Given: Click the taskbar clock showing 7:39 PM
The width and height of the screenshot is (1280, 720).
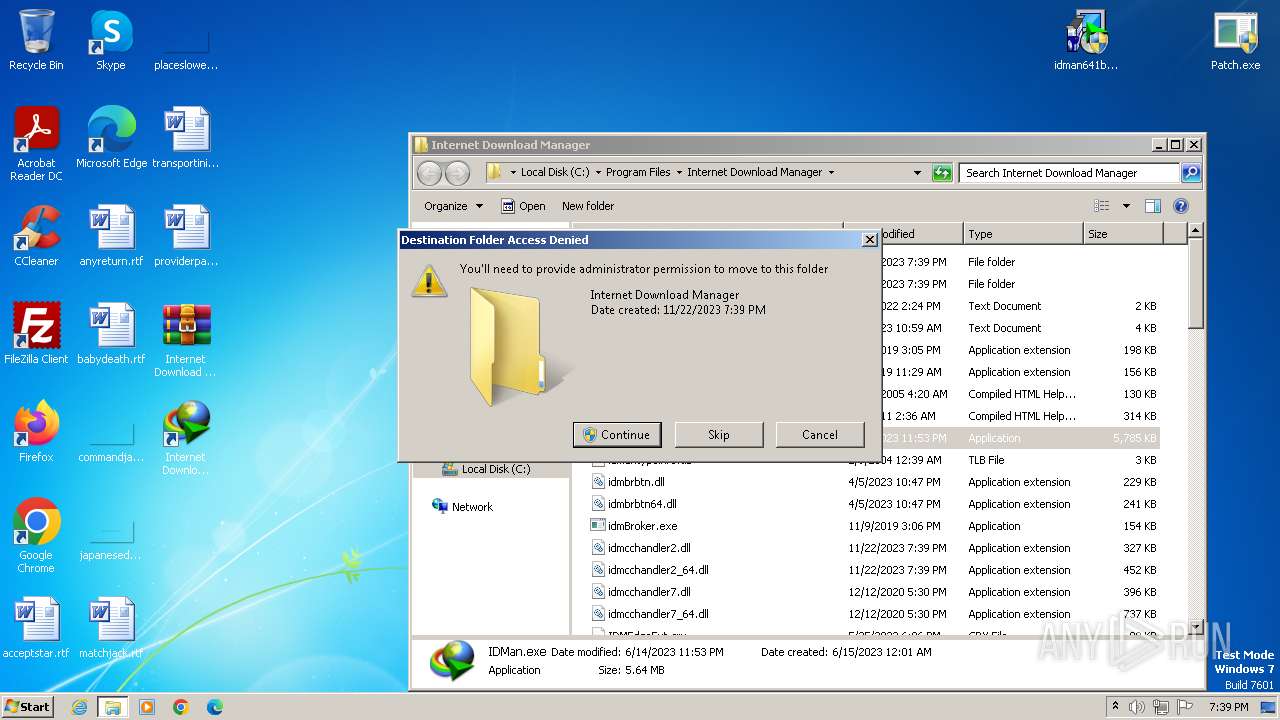Looking at the screenshot, I should coord(1228,707).
